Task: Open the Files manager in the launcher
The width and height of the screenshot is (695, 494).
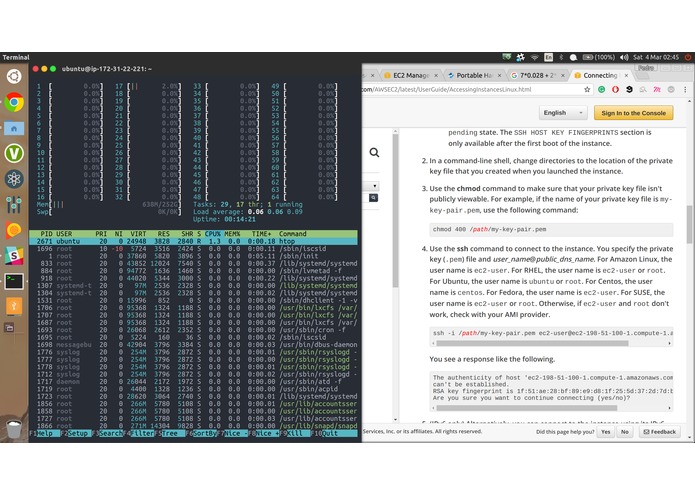Action: [14, 128]
